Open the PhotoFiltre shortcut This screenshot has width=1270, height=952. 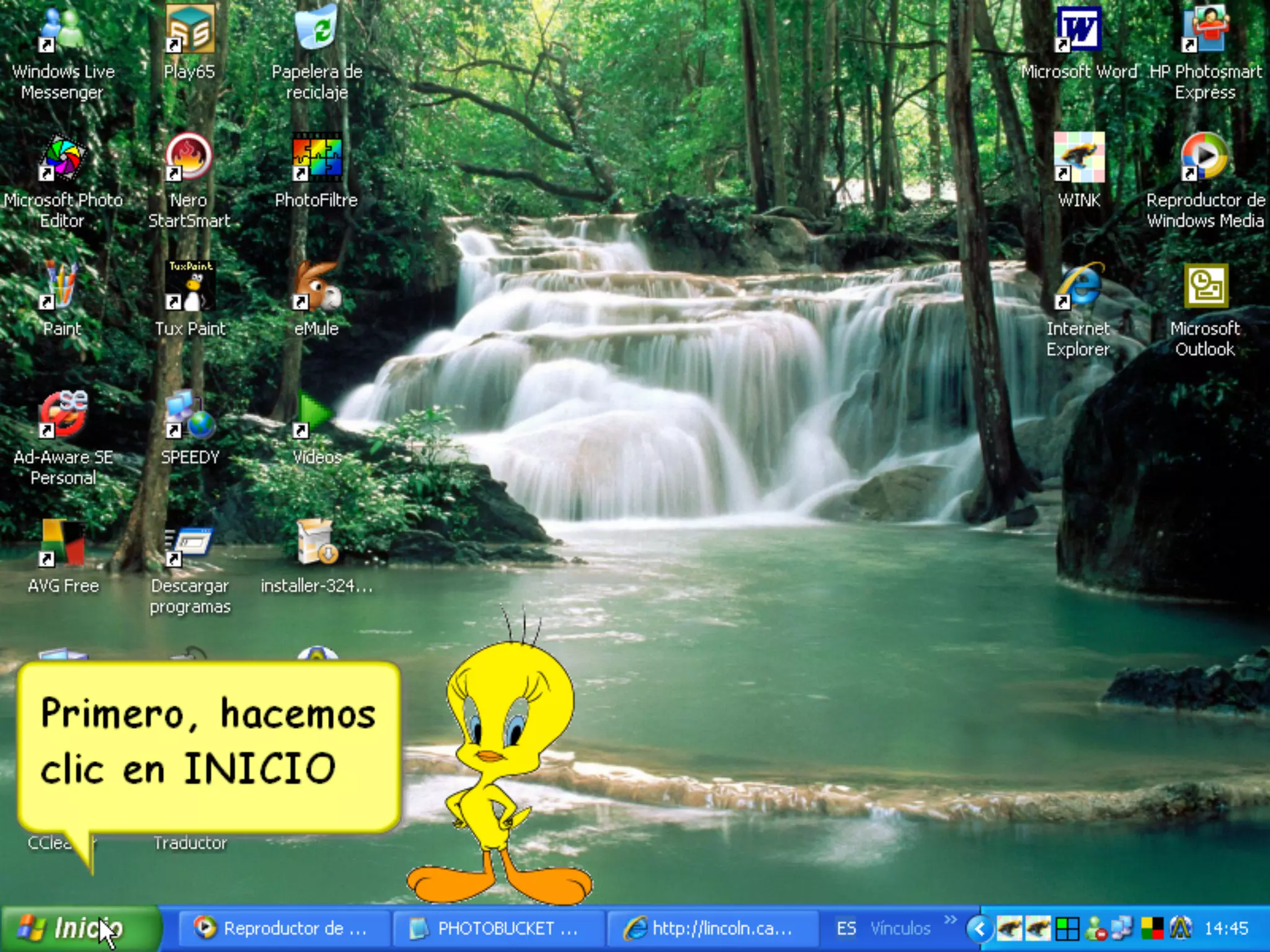(316, 159)
